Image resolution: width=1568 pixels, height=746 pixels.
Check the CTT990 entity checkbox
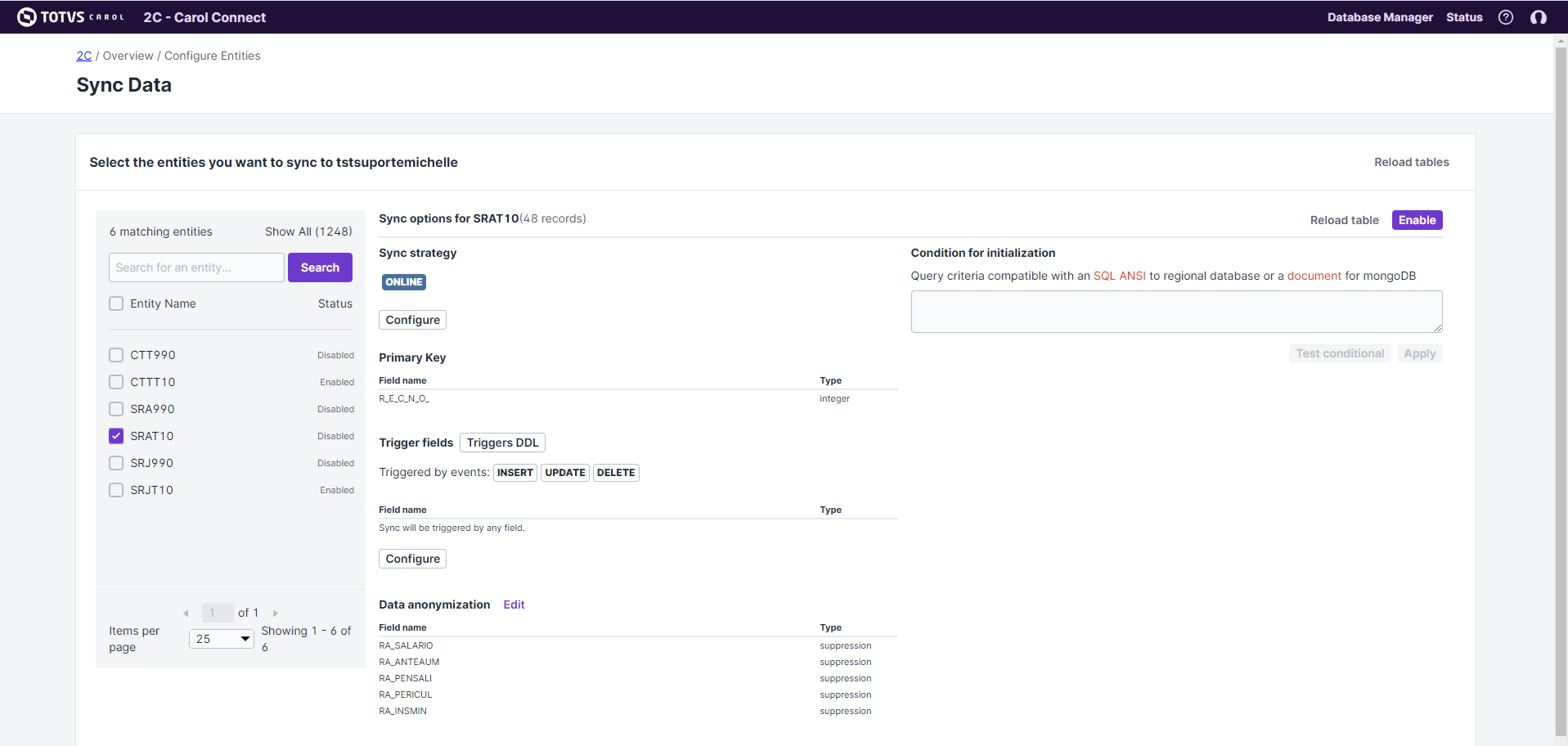pyautogui.click(x=116, y=355)
